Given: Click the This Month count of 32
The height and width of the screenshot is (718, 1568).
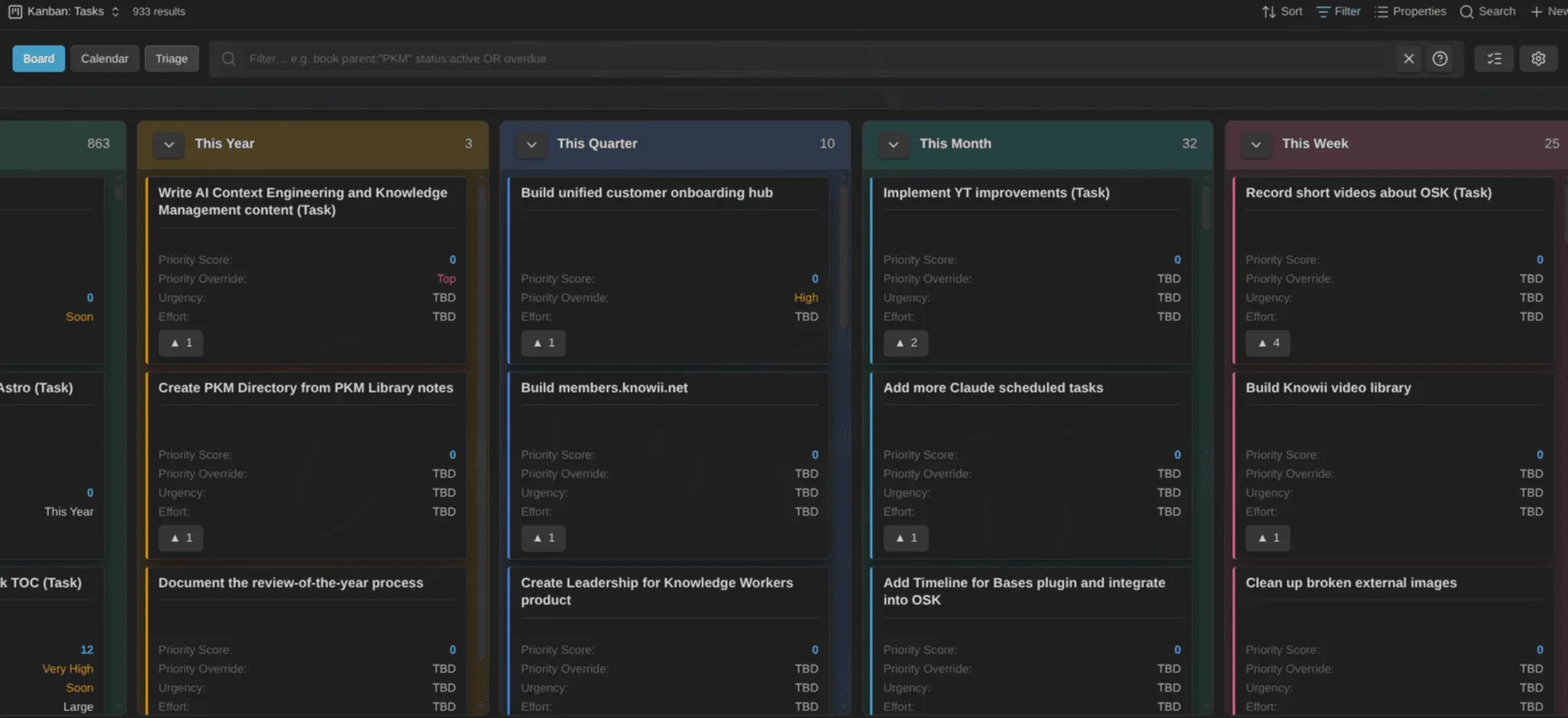Looking at the screenshot, I should [x=1189, y=143].
